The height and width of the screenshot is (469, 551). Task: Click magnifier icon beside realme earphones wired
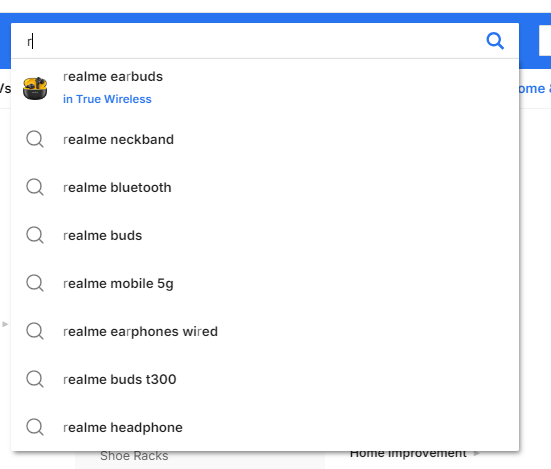[35, 331]
